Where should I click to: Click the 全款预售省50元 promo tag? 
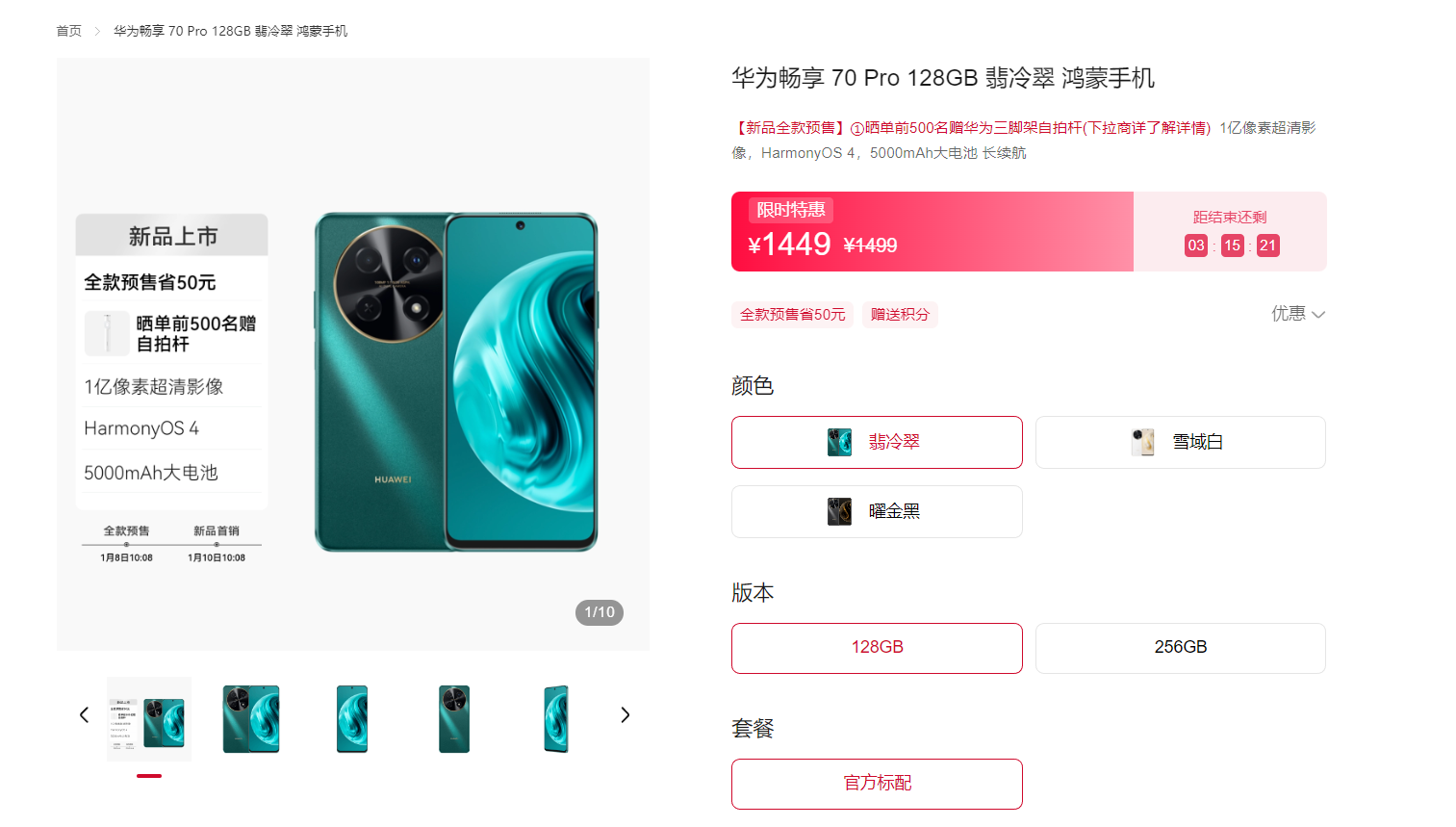point(792,315)
